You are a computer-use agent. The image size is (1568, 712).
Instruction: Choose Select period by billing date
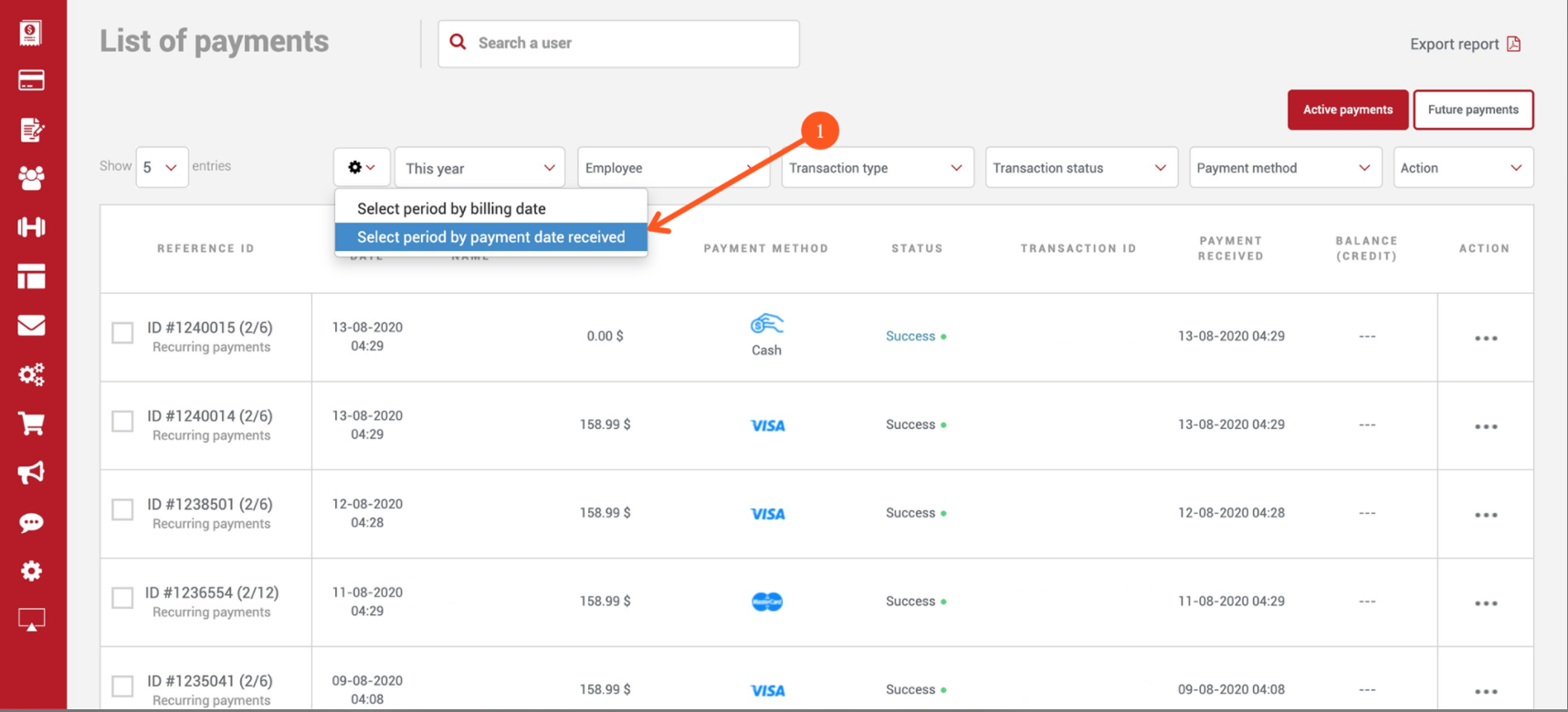451,208
